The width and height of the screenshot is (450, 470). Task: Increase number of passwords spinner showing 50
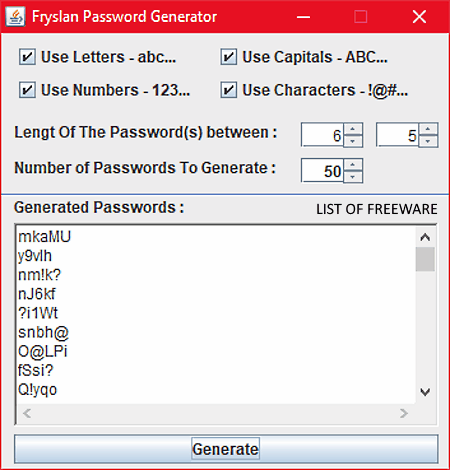point(353,165)
